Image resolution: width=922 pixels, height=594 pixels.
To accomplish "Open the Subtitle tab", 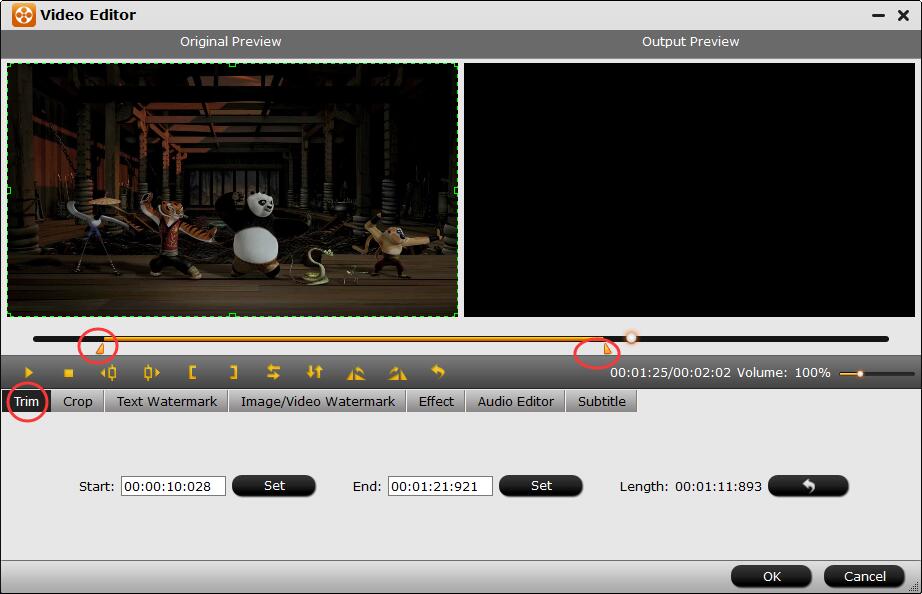I will click(601, 401).
